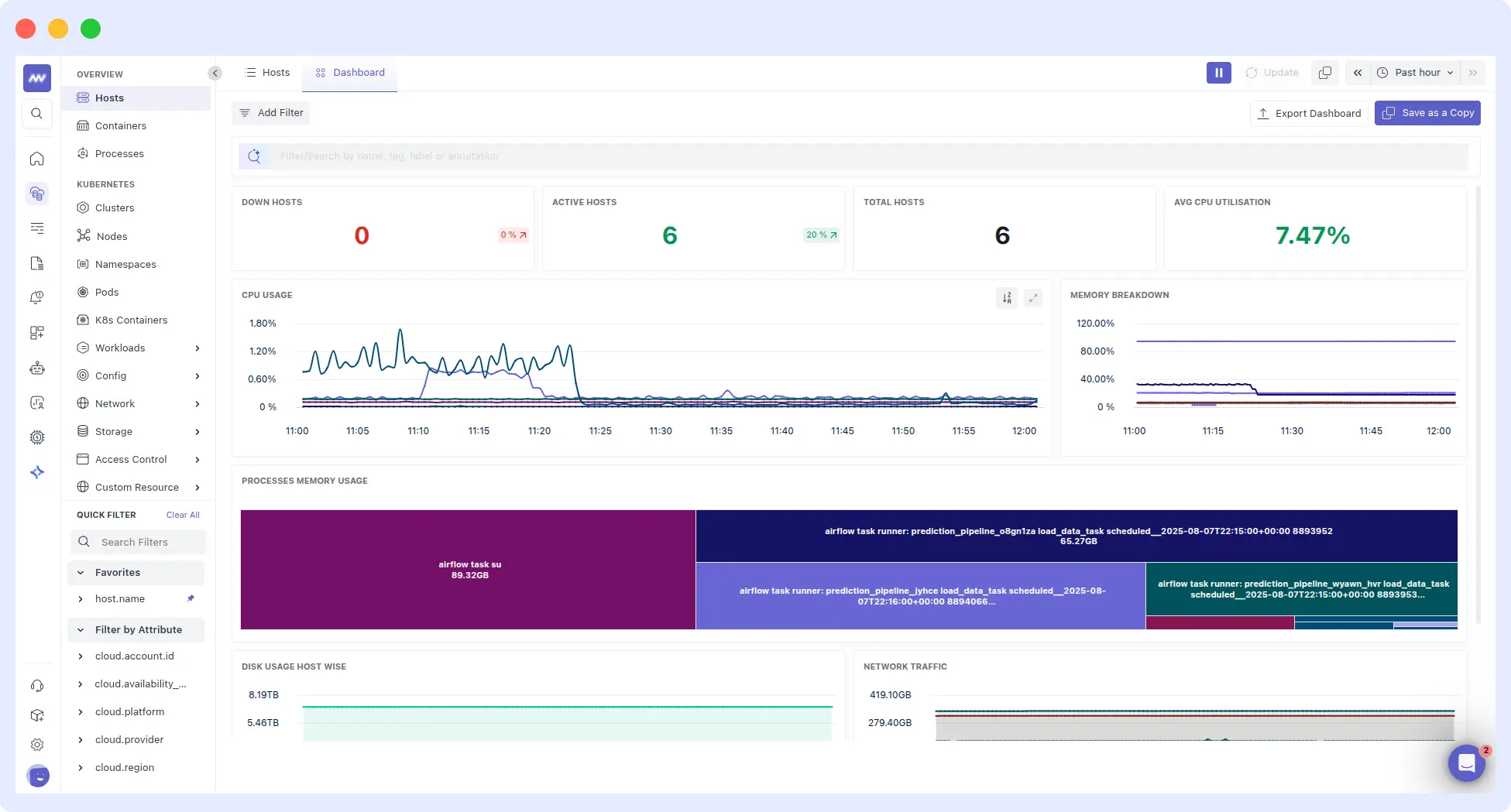1511x812 pixels.
Task: Pause live dashboard updates
Action: [x=1218, y=72]
